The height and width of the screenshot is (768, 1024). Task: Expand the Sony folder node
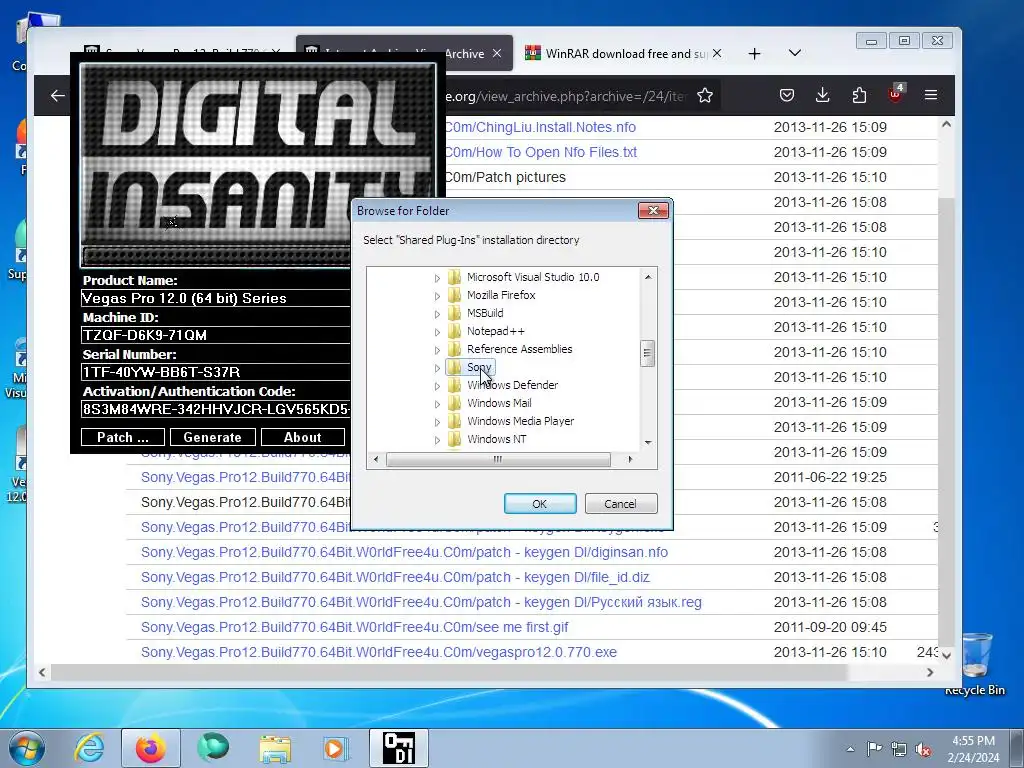tap(437, 368)
